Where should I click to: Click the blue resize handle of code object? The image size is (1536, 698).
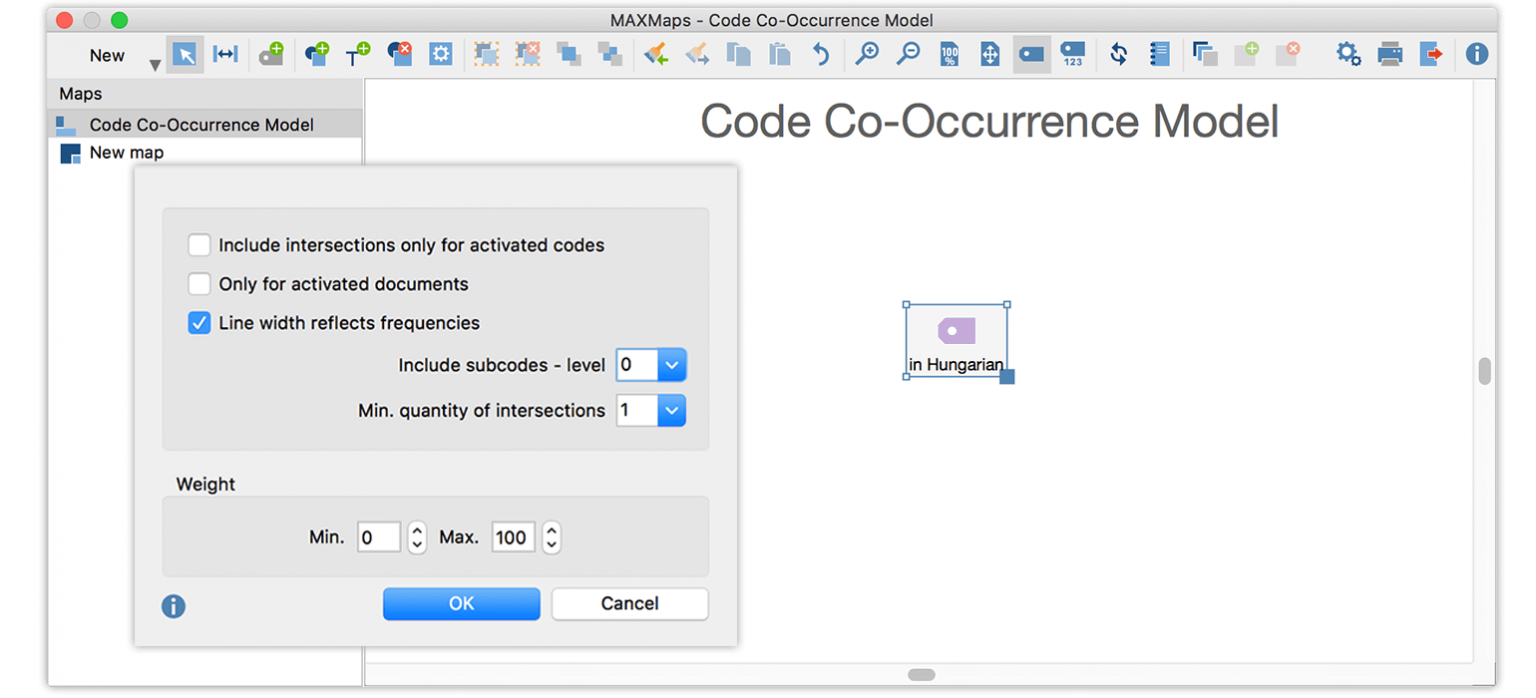[1007, 377]
